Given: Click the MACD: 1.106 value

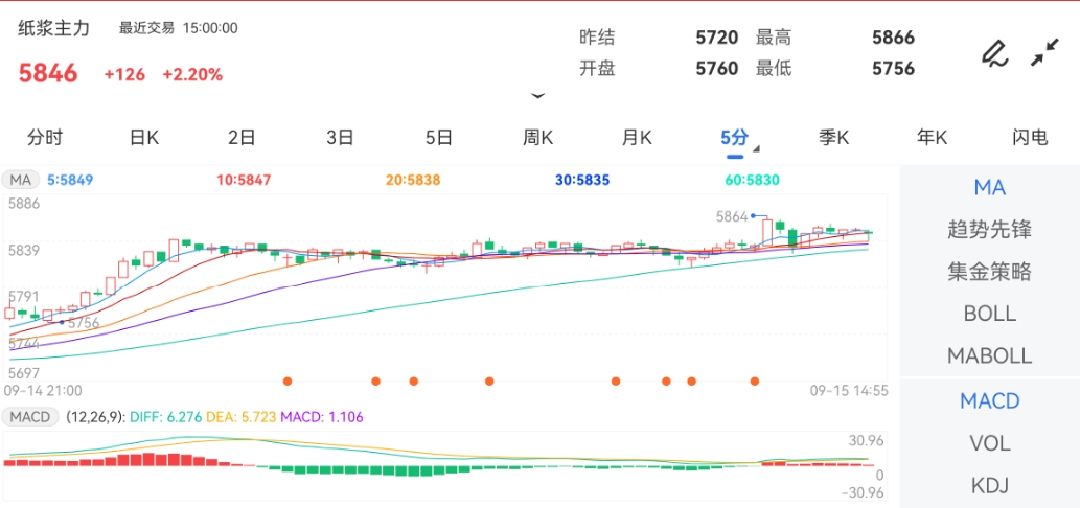Looking at the screenshot, I should (x=322, y=416).
